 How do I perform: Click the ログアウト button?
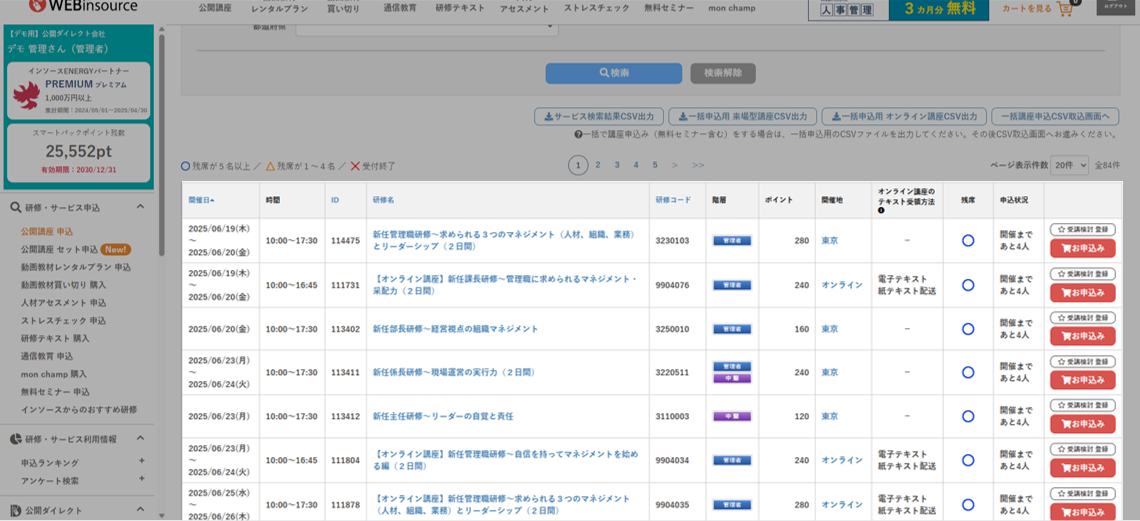(x=1115, y=7)
